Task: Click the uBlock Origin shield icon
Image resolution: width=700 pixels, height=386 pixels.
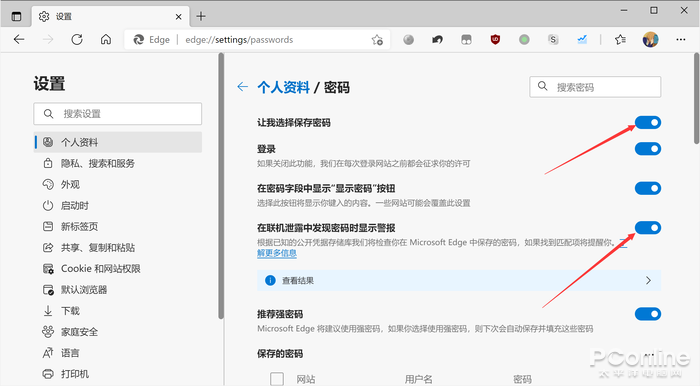Action: (495, 40)
